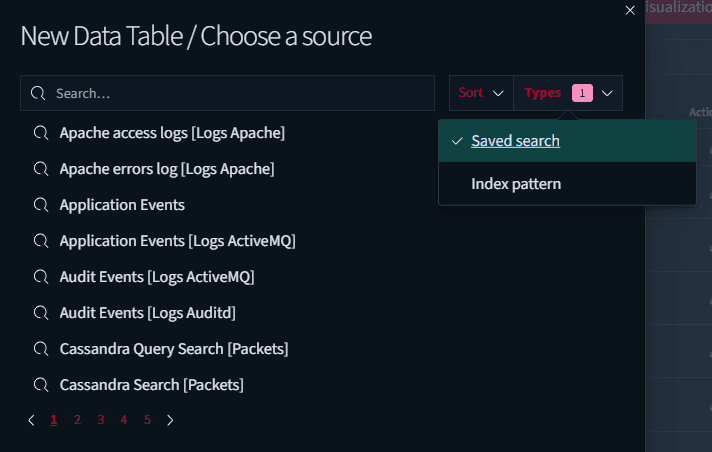The height and width of the screenshot is (452, 712).
Task: Click icon beside Audit Events [Logs ActiveMQ]
Action: [41, 277]
